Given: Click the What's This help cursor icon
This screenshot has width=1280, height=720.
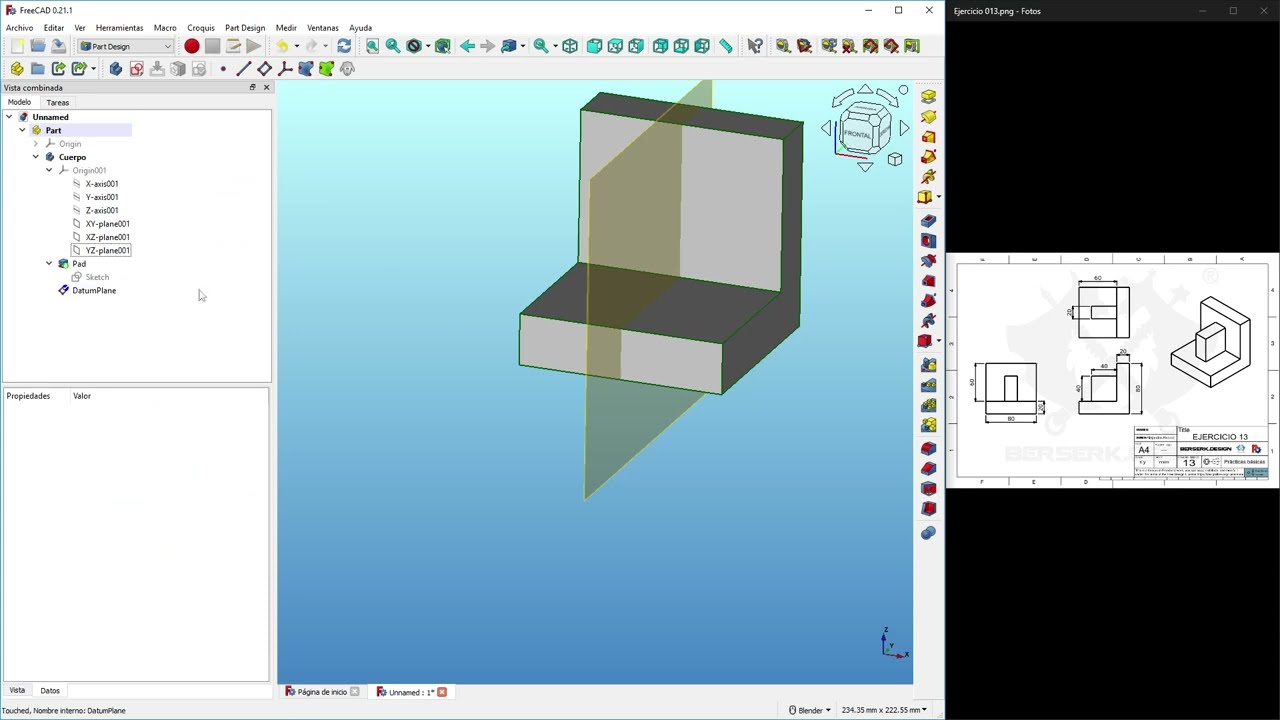Looking at the screenshot, I should point(755,46).
